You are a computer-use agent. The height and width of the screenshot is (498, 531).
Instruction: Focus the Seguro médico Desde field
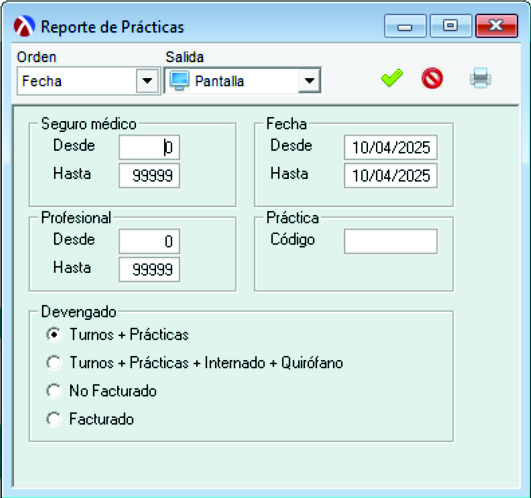click(149, 147)
